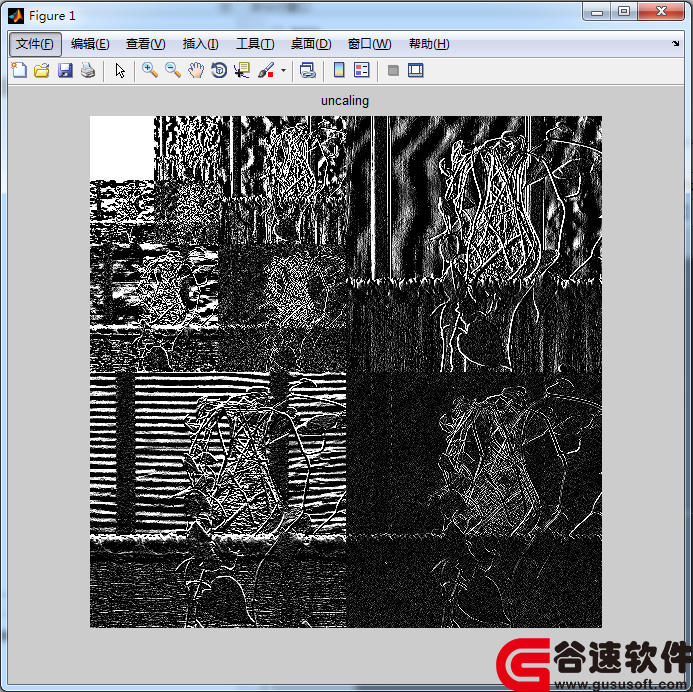Screen dimensions: 693x692
Task: Select the Pan hand tool
Action: pos(196,70)
